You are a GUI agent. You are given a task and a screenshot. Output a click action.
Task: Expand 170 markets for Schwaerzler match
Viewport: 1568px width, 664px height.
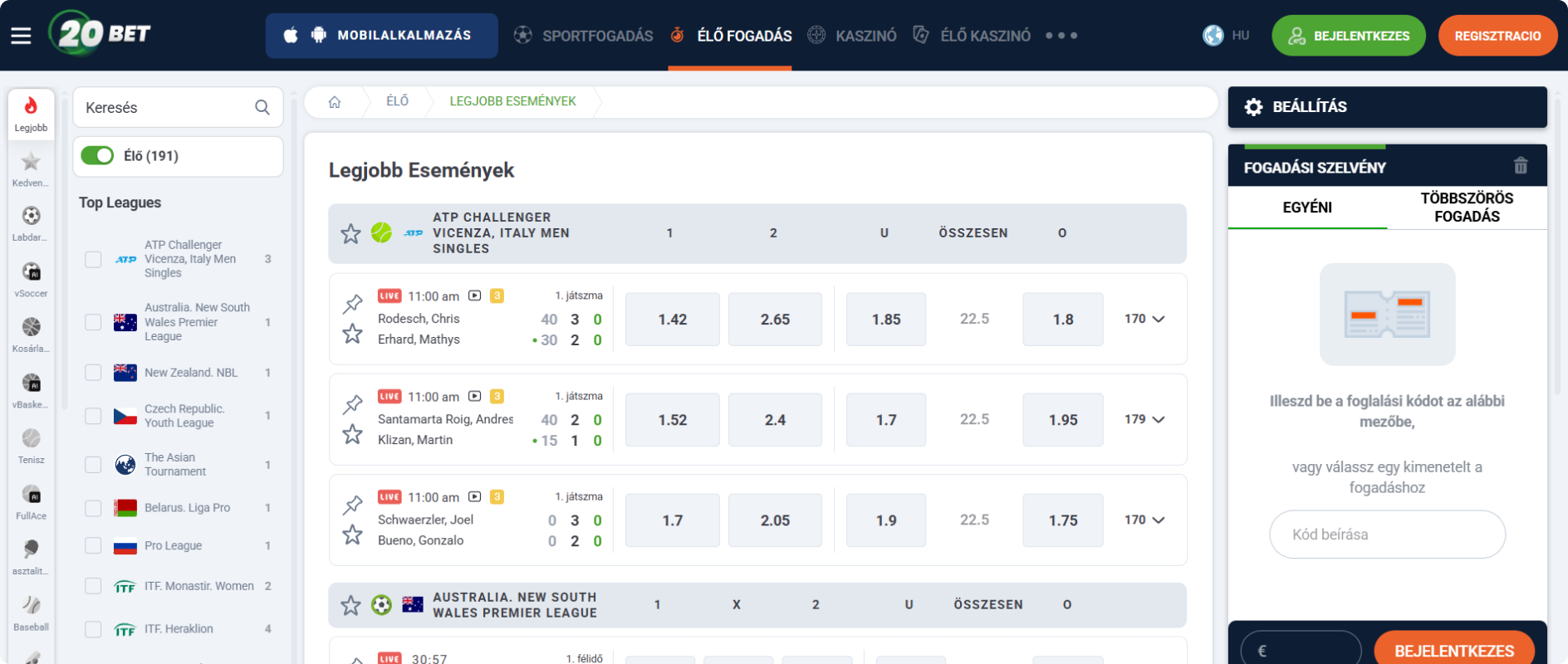click(x=1144, y=520)
